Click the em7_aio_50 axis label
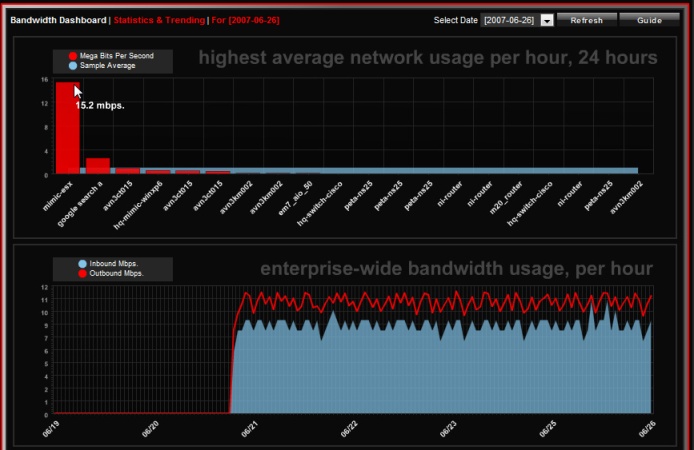The height and width of the screenshot is (450, 694). (295, 198)
